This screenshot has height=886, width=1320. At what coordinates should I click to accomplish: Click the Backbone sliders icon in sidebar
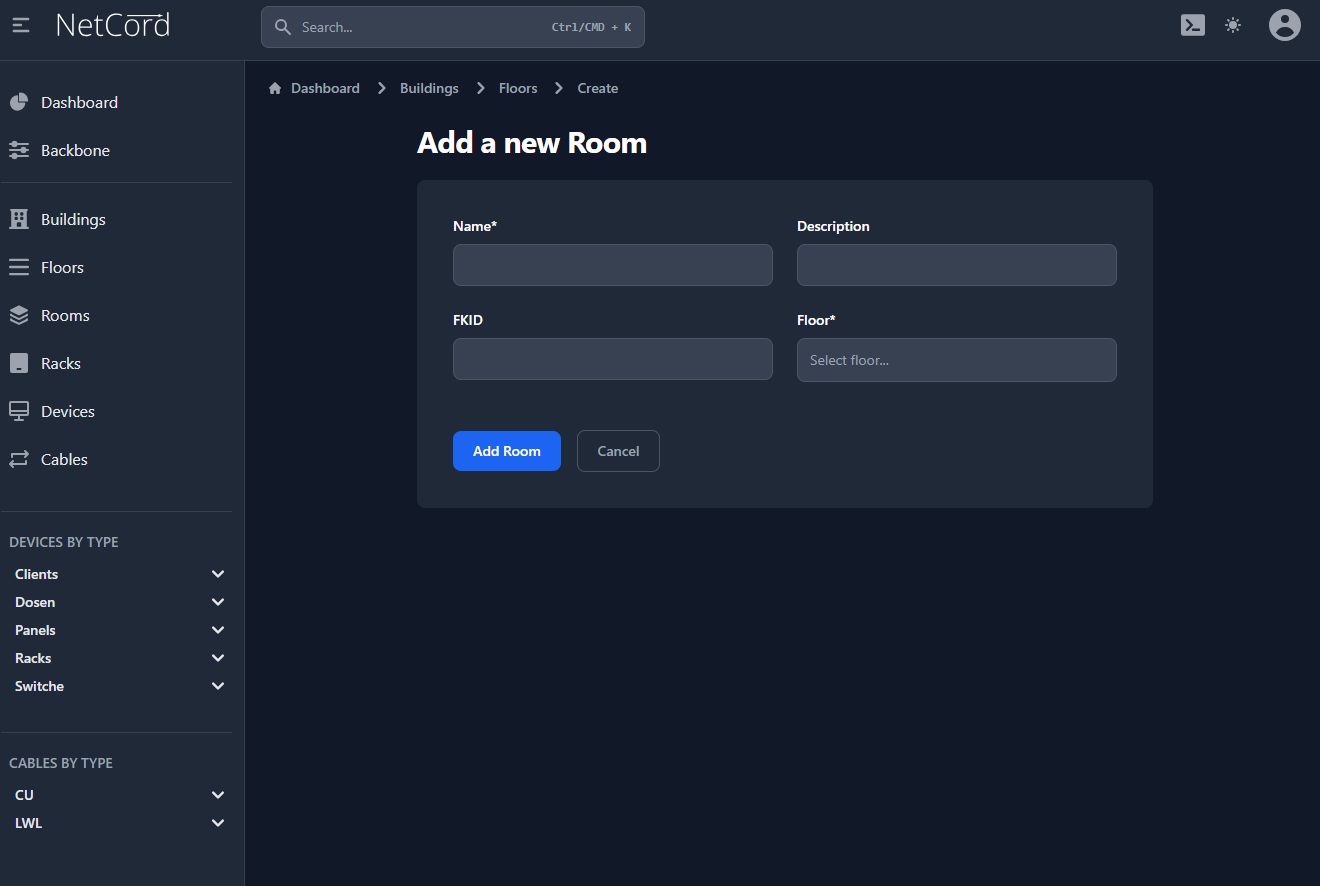19,150
